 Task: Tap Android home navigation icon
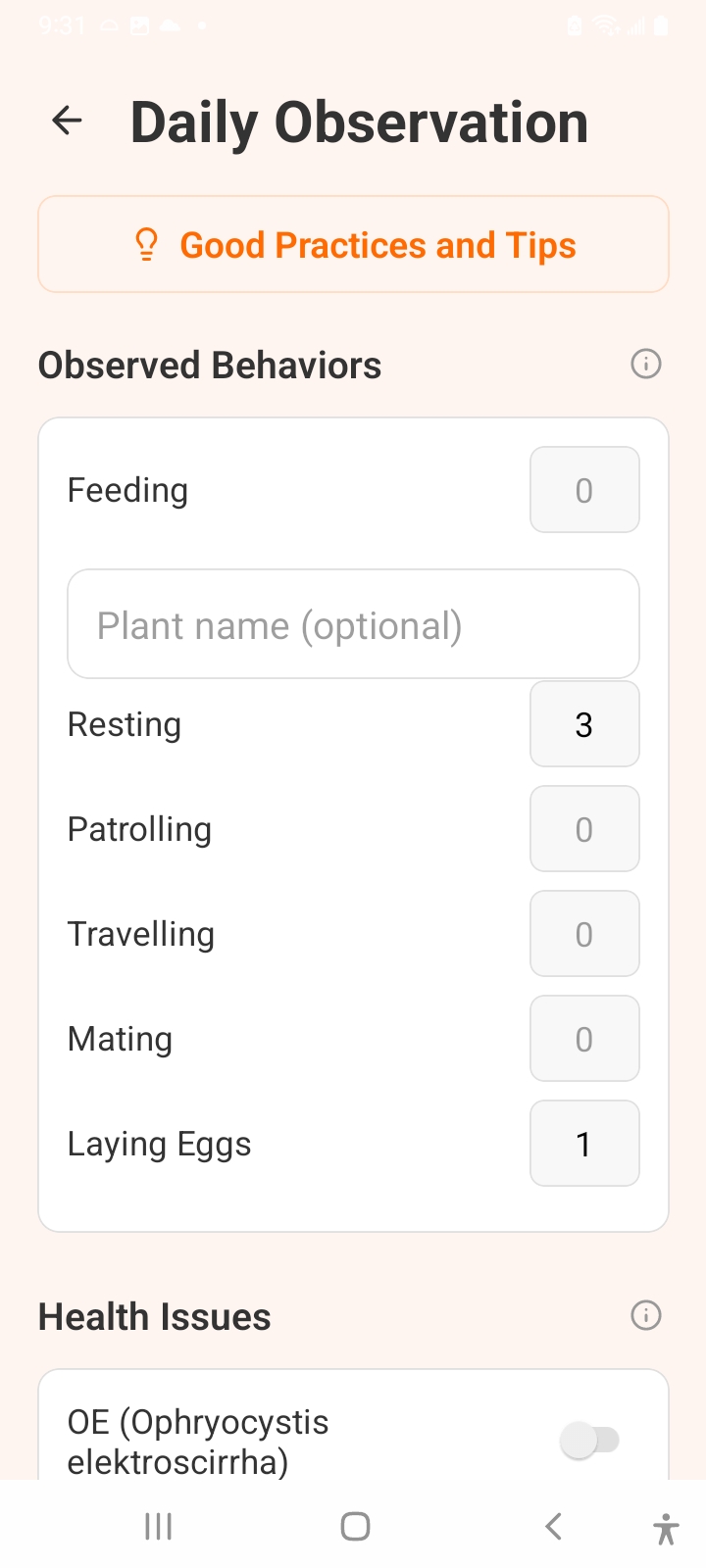tap(355, 1526)
